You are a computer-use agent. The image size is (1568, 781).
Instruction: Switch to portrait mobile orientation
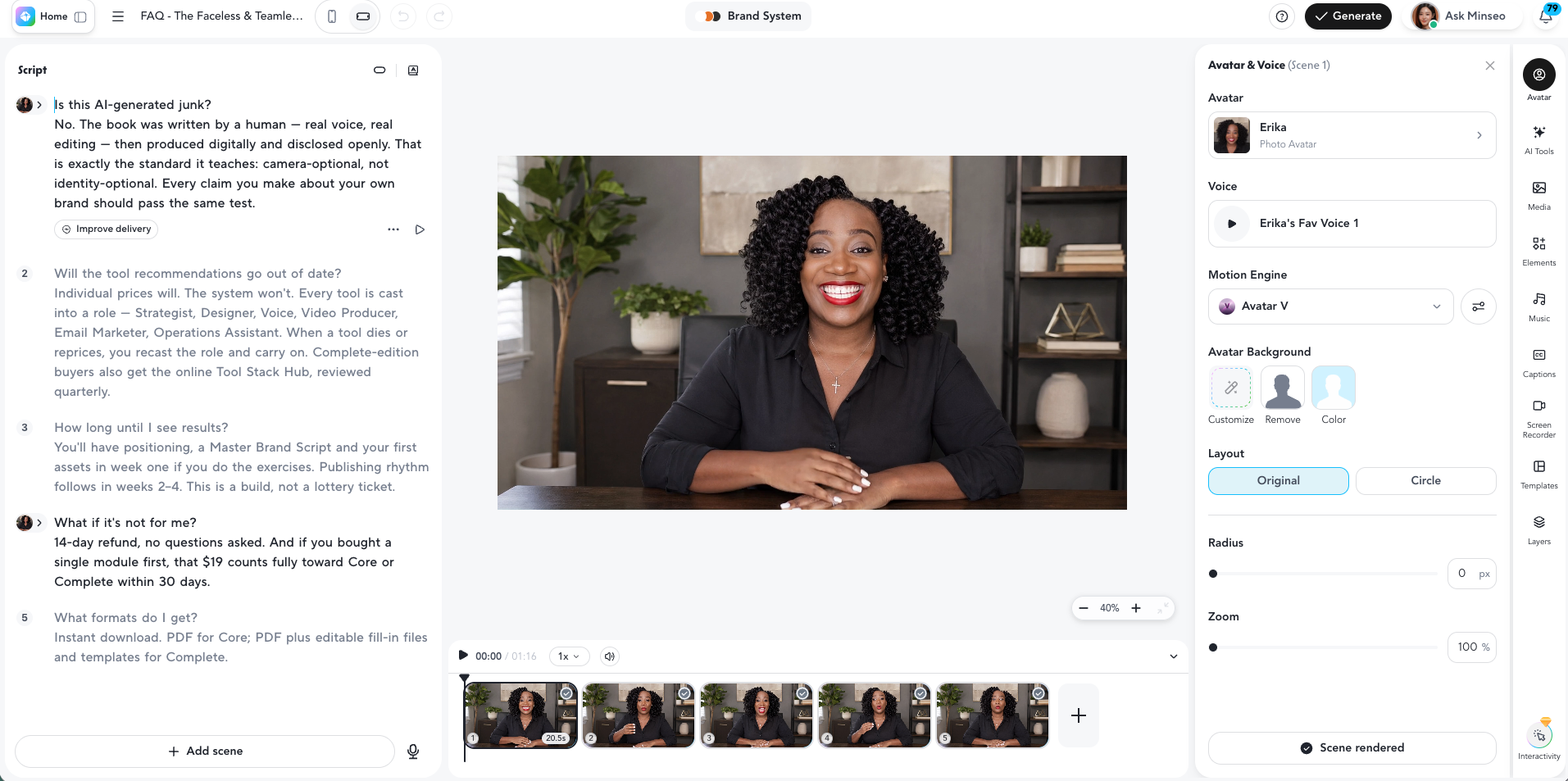pos(332,16)
